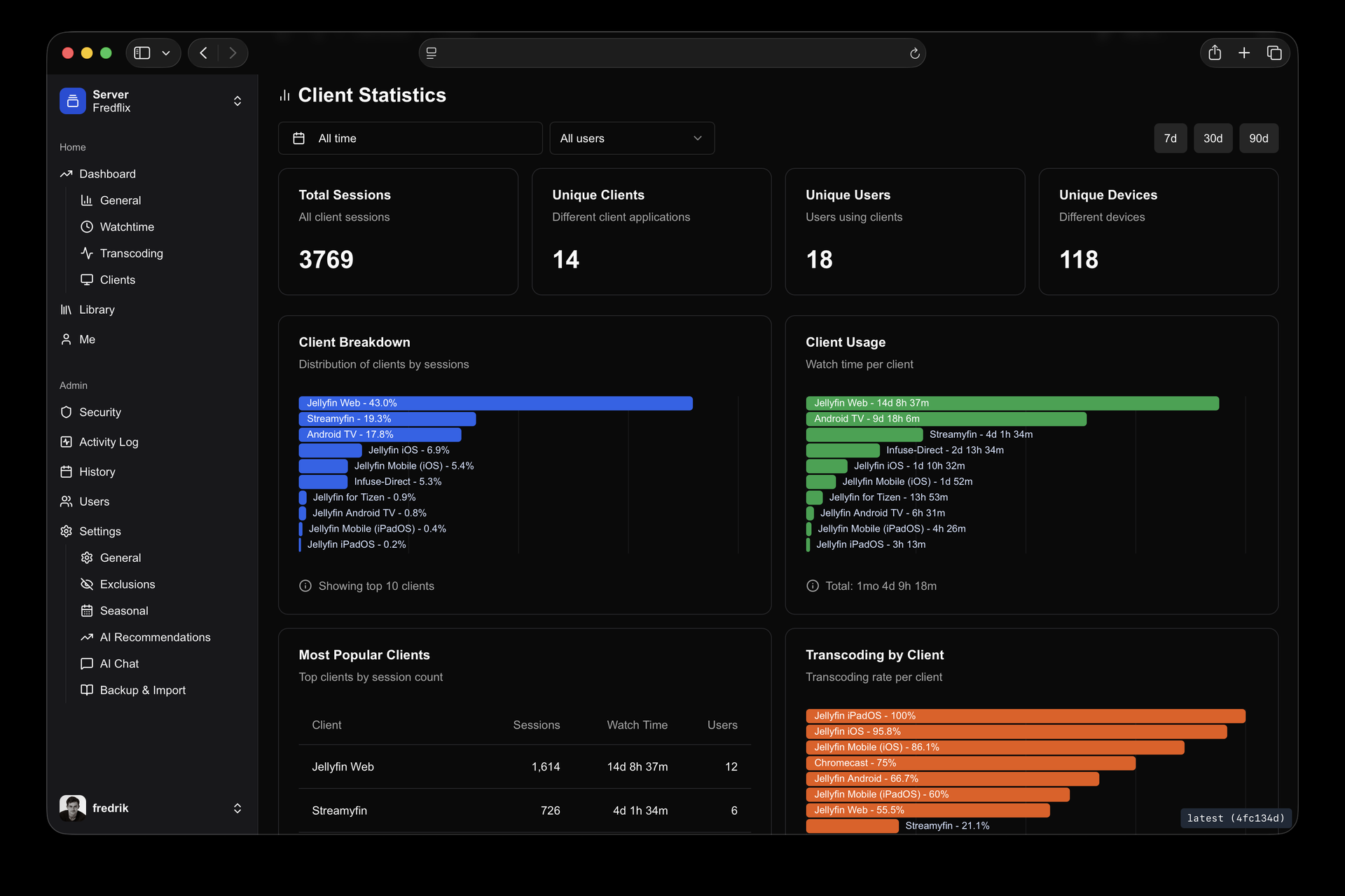Go forward to the next page
This screenshot has width=1345, height=896.
point(233,53)
